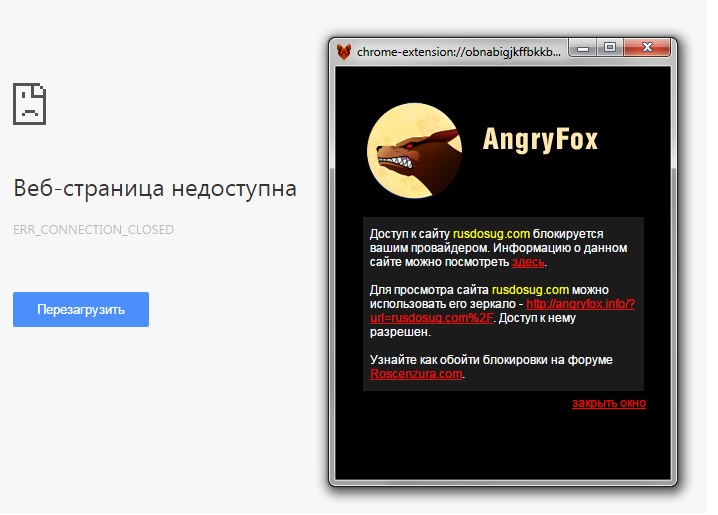Screen dimensions: 718x515
Task: Click the AngryFox title text
Action: tap(540, 139)
